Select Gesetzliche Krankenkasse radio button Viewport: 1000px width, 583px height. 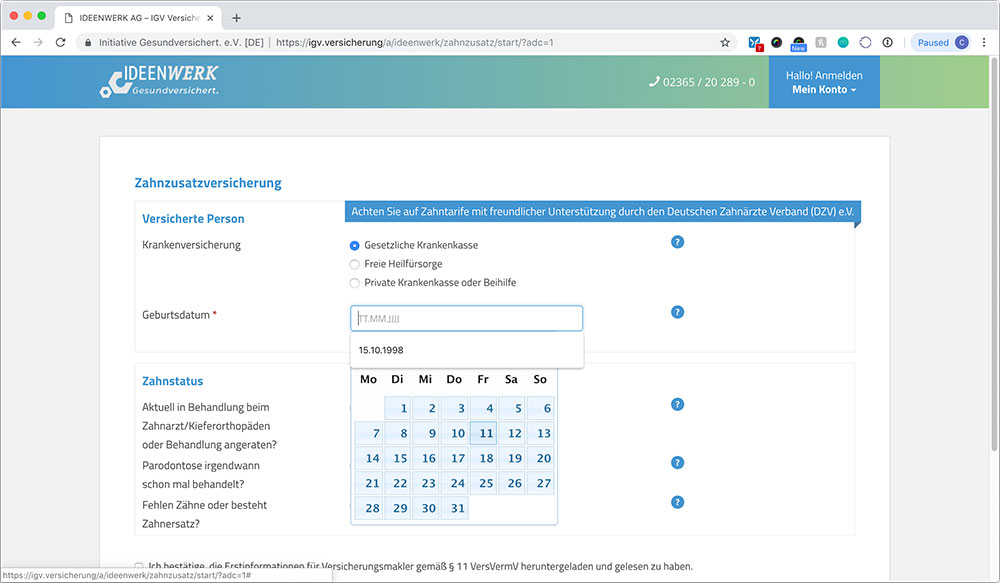point(355,246)
